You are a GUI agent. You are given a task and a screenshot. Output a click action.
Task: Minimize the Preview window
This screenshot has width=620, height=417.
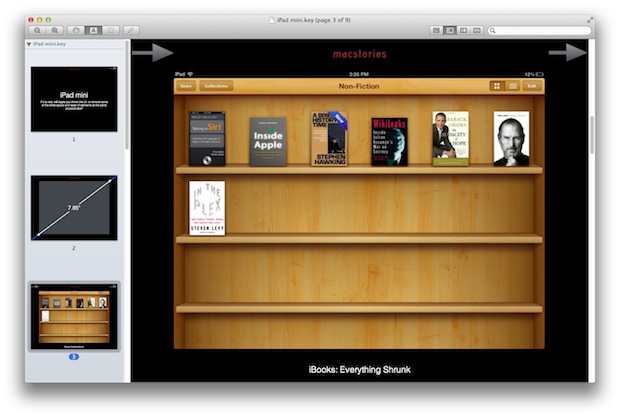point(40,20)
